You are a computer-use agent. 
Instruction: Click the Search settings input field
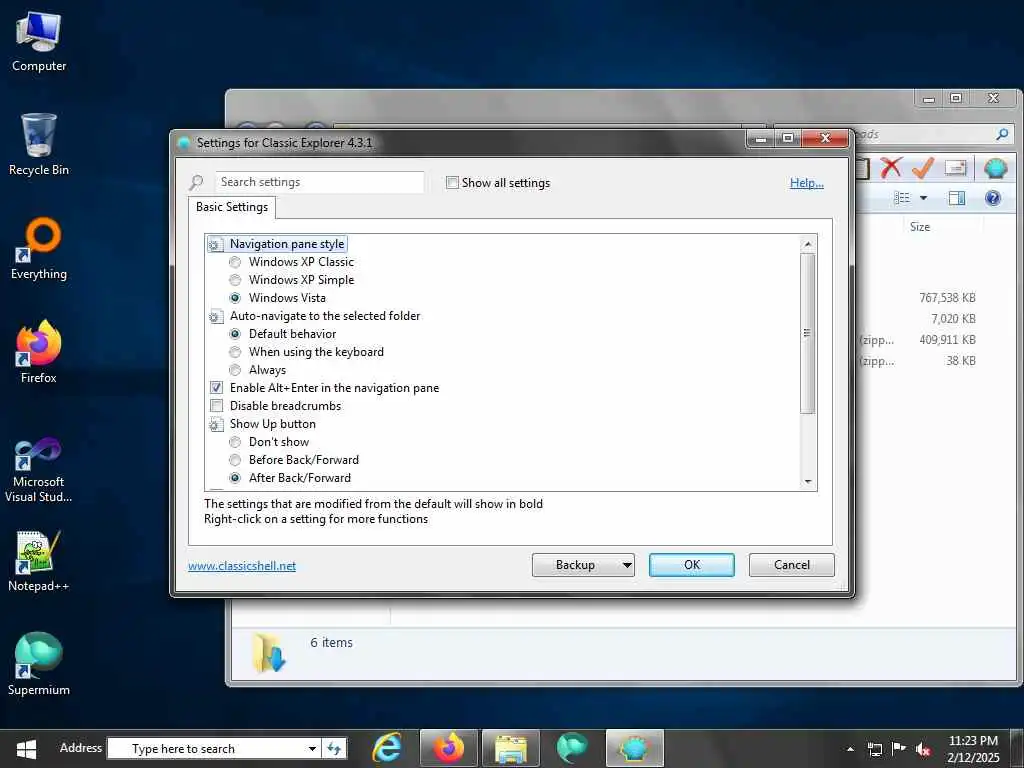click(319, 182)
